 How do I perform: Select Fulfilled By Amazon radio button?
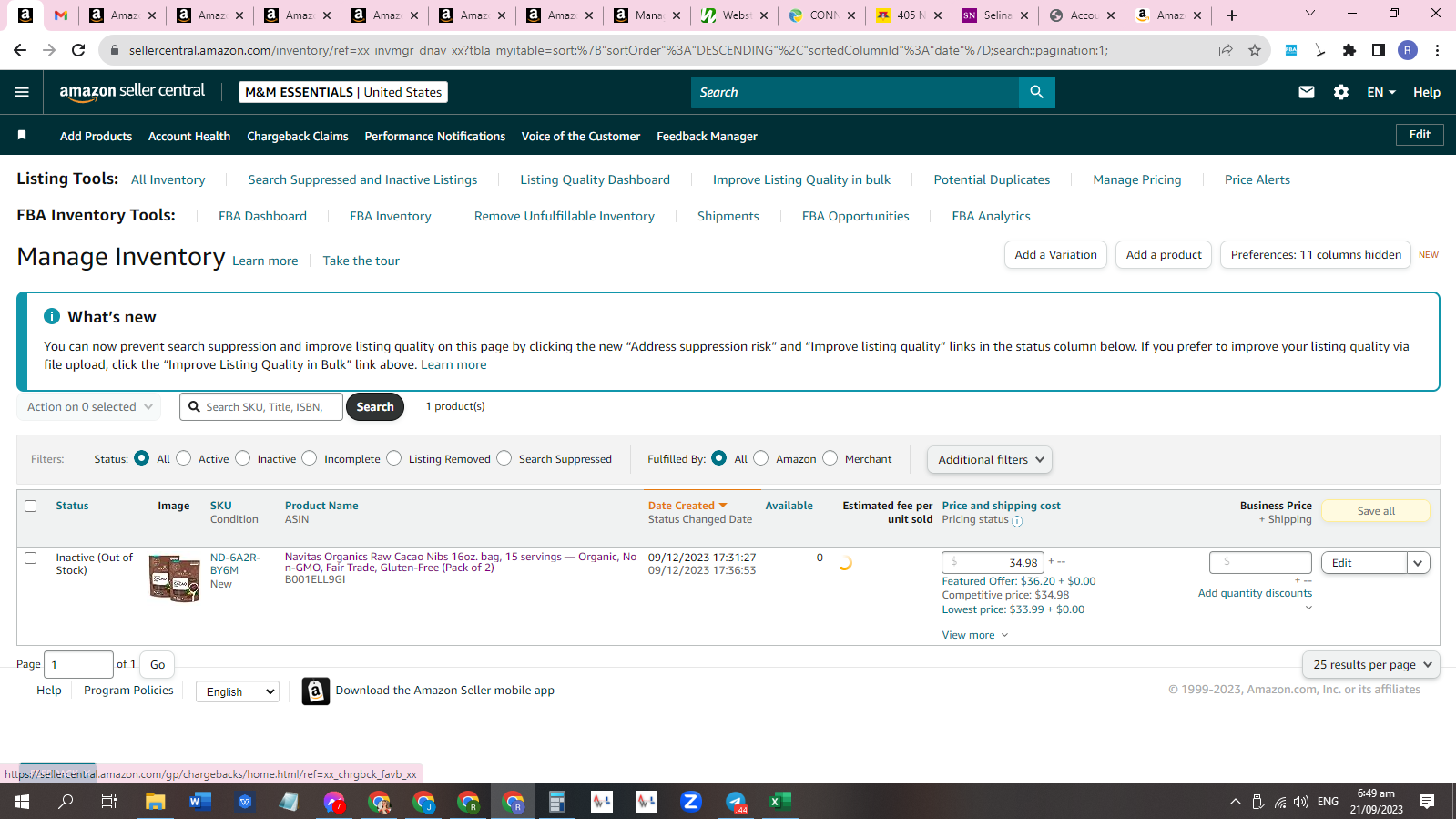coord(760,458)
